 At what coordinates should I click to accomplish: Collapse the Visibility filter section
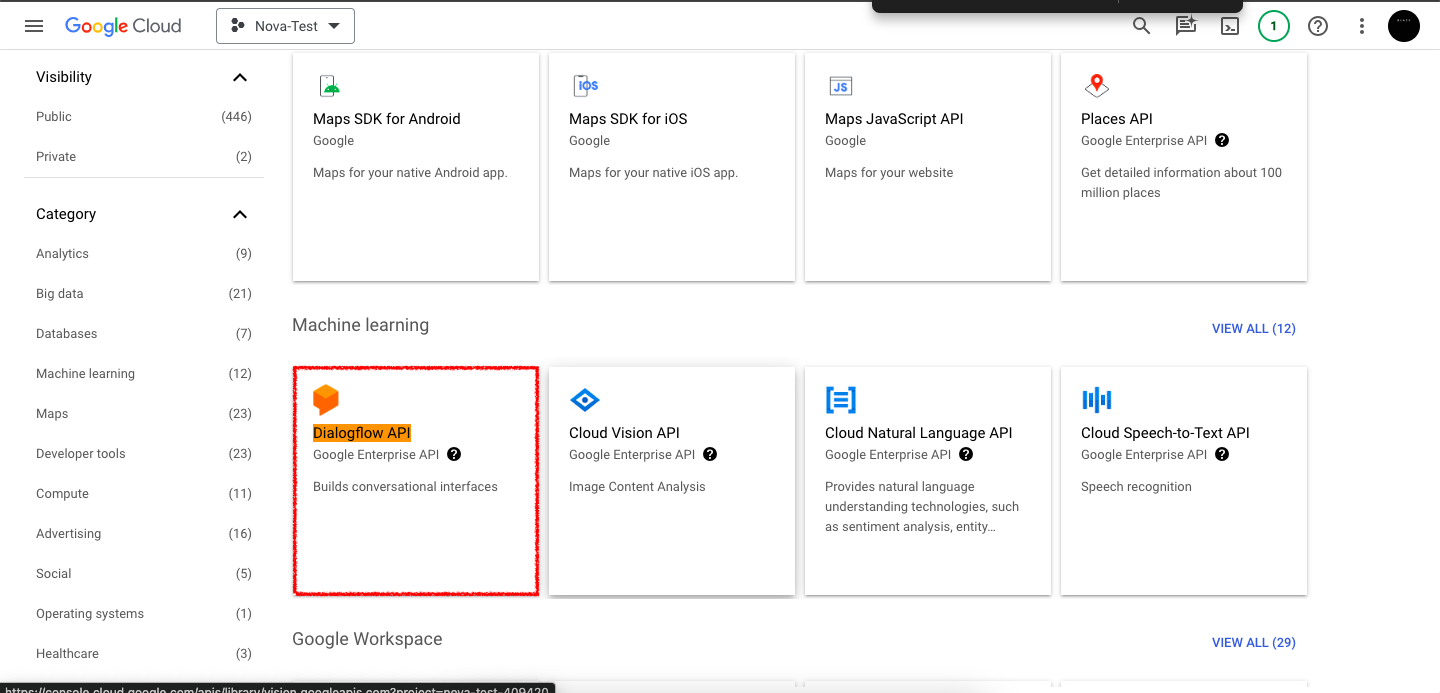pyautogui.click(x=239, y=76)
